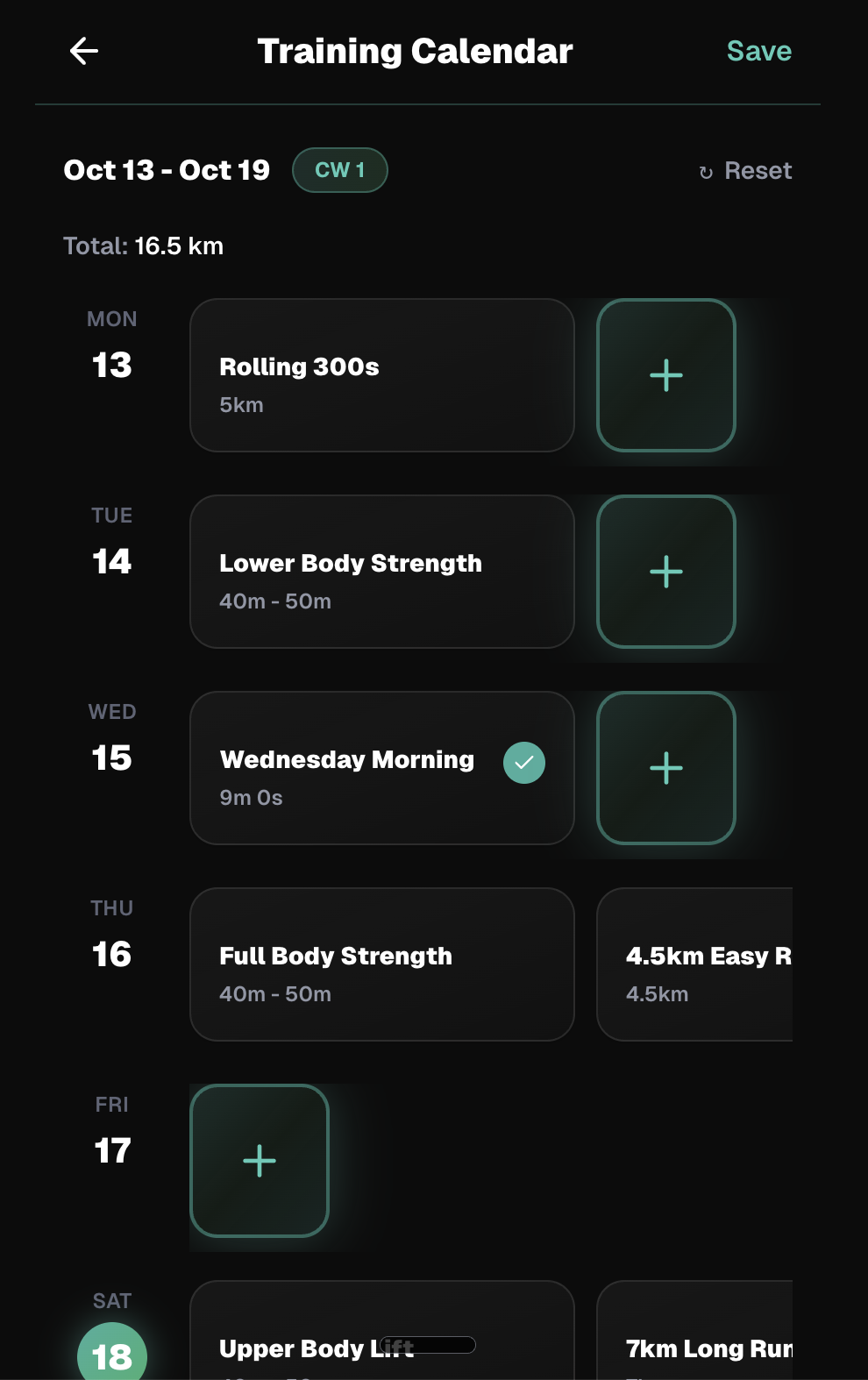The height and width of the screenshot is (1380, 868).
Task: Click the Save link
Action: (x=758, y=51)
